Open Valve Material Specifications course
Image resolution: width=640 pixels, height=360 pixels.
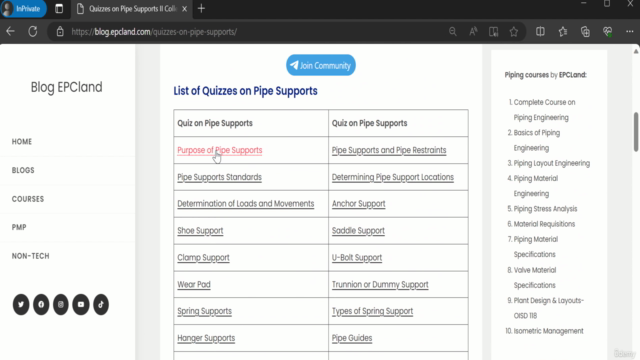535,278
